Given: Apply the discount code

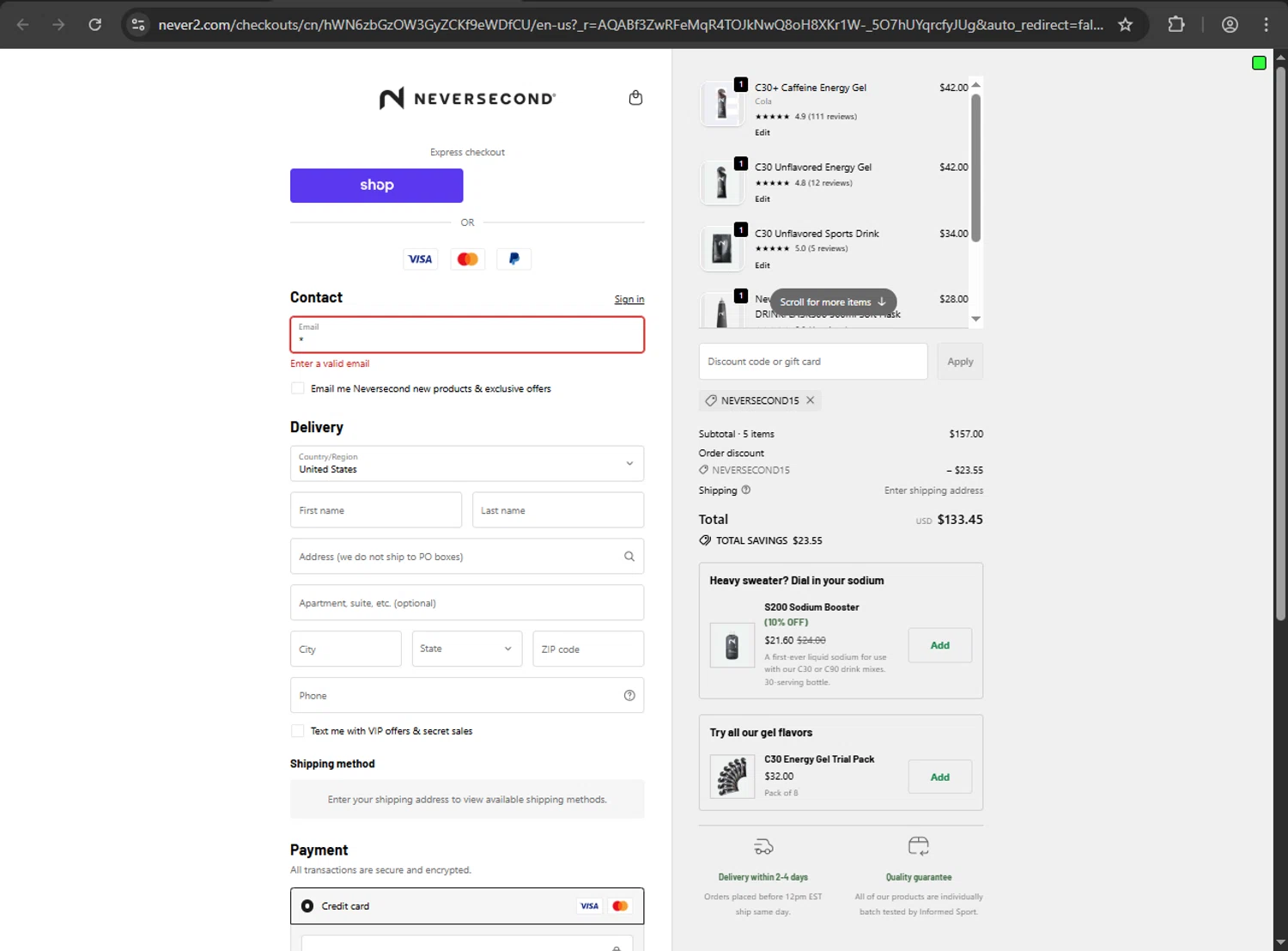Looking at the screenshot, I should point(960,362).
